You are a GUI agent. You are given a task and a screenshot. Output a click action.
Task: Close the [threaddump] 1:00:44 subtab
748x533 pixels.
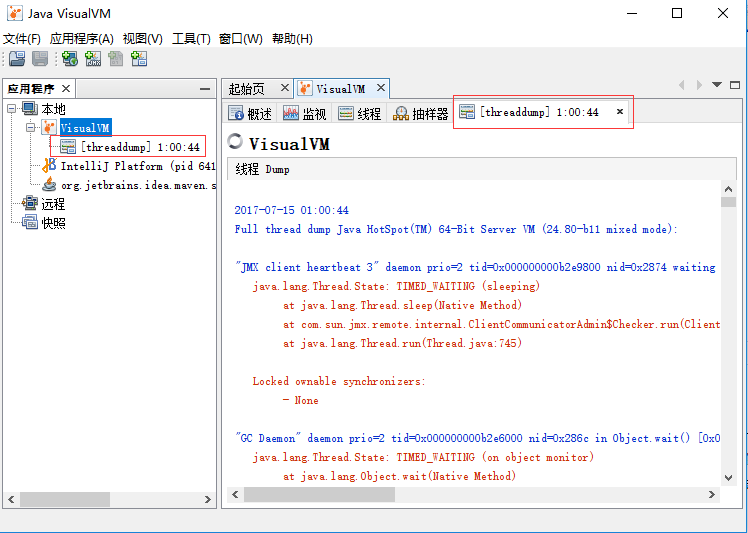point(620,112)
